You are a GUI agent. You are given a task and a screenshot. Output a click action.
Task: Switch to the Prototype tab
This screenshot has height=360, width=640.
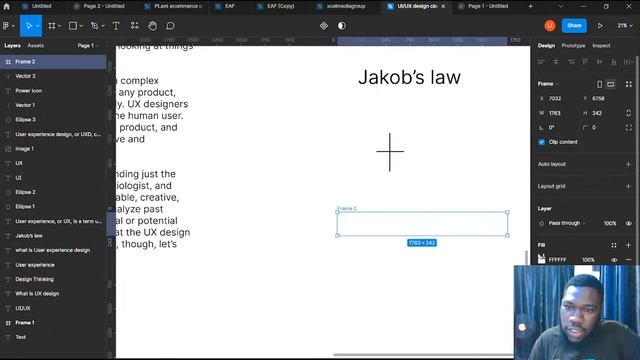tap(573, 46)
